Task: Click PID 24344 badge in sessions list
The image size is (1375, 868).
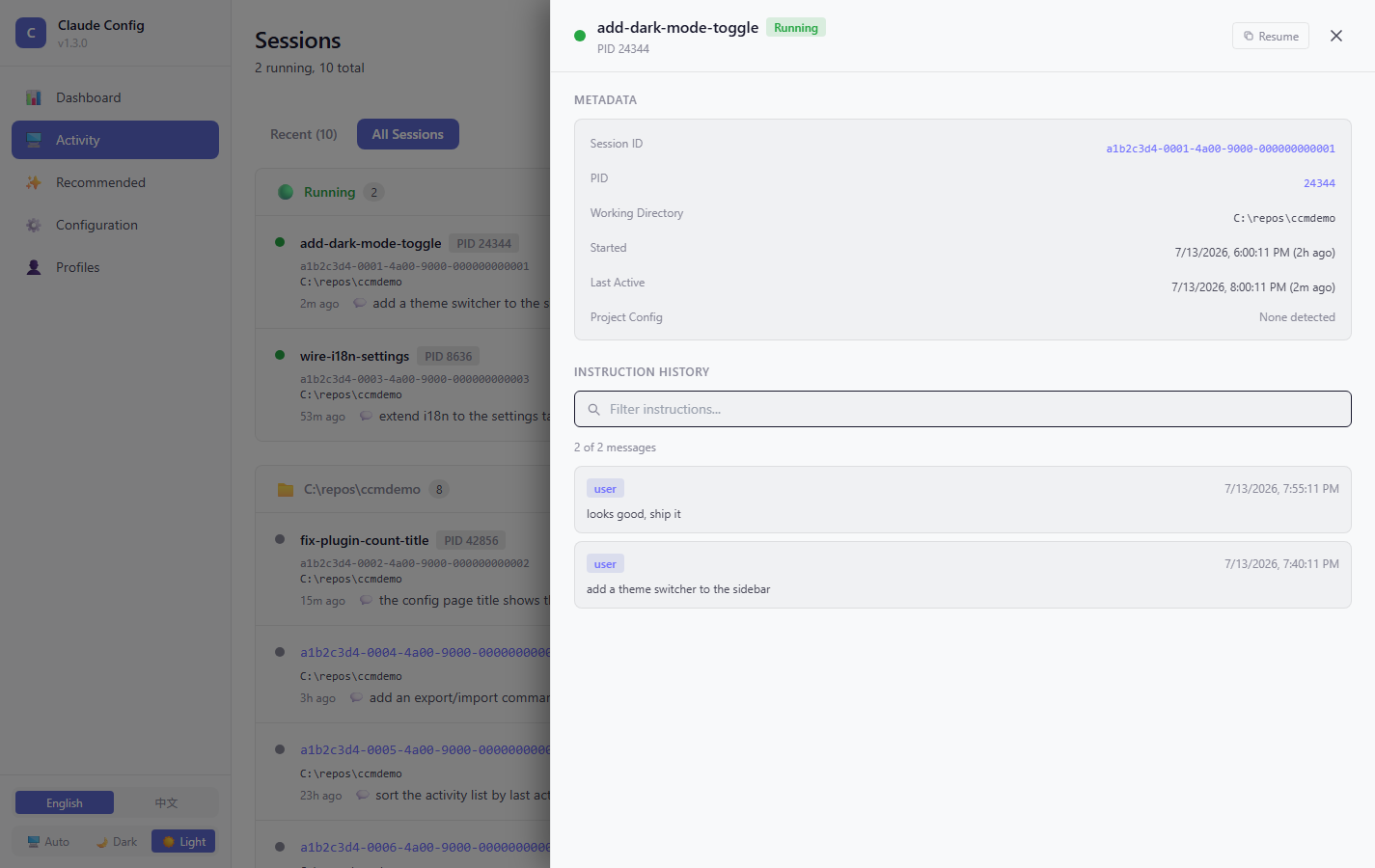Action: (483, 244)
